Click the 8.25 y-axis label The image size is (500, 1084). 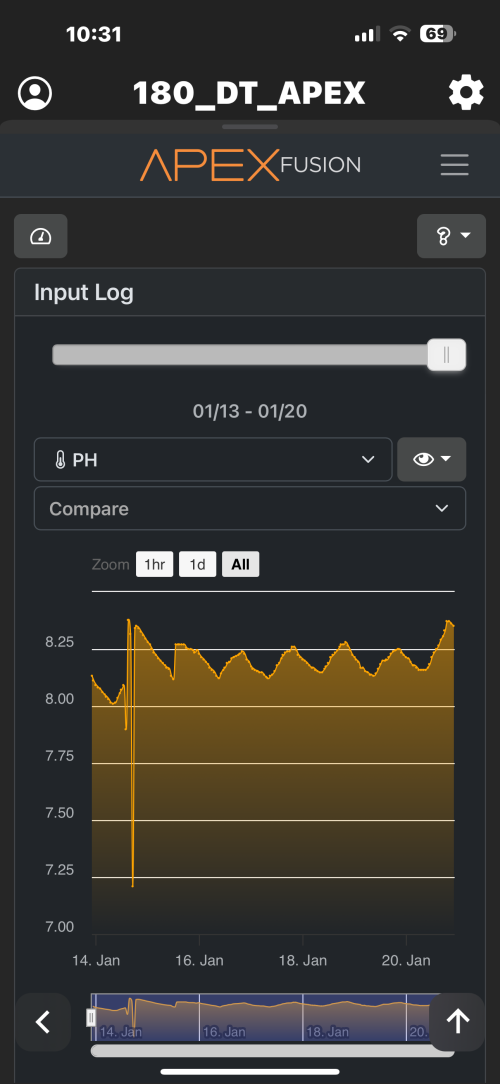pyautogui.click(x=59, y=642)
